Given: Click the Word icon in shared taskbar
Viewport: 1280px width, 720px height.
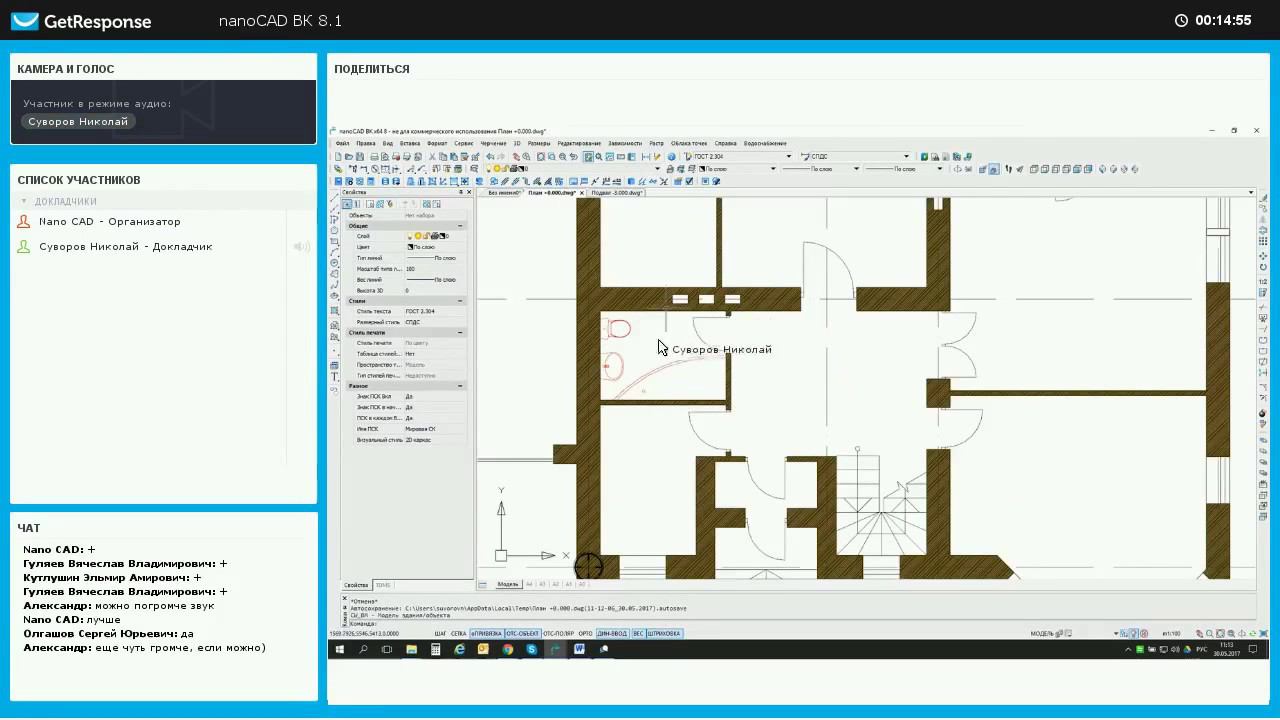Looking at the screenshot, I should (x=579, y=649).
